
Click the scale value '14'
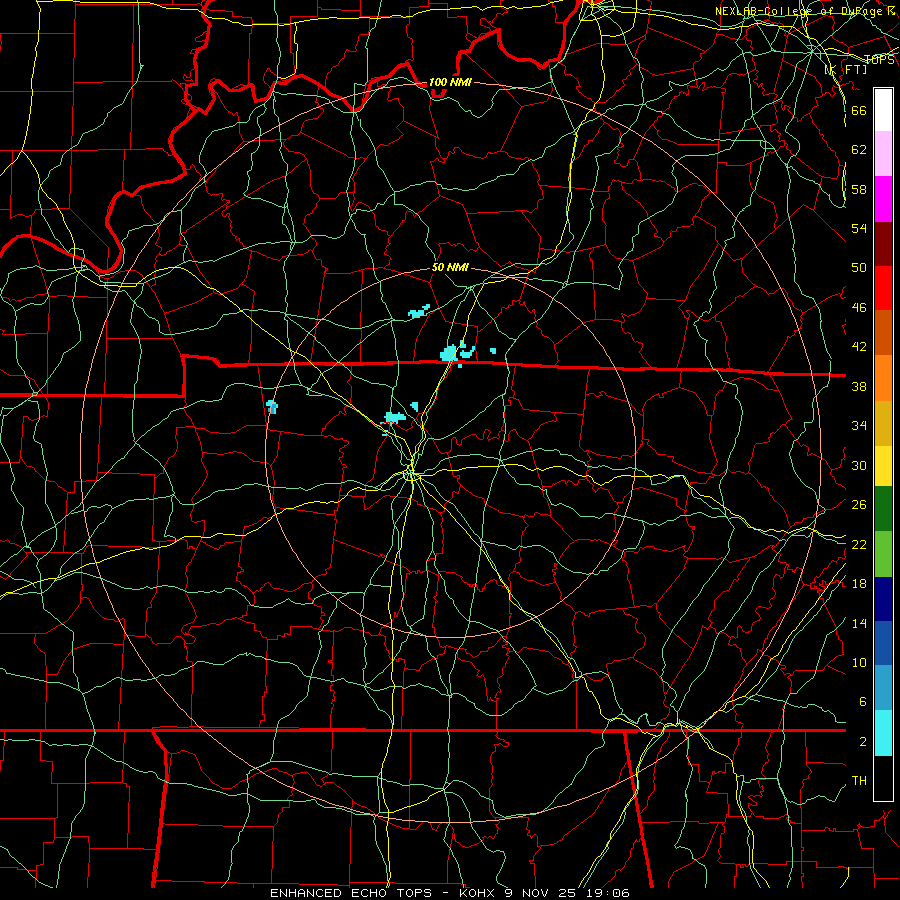(859, 623)
